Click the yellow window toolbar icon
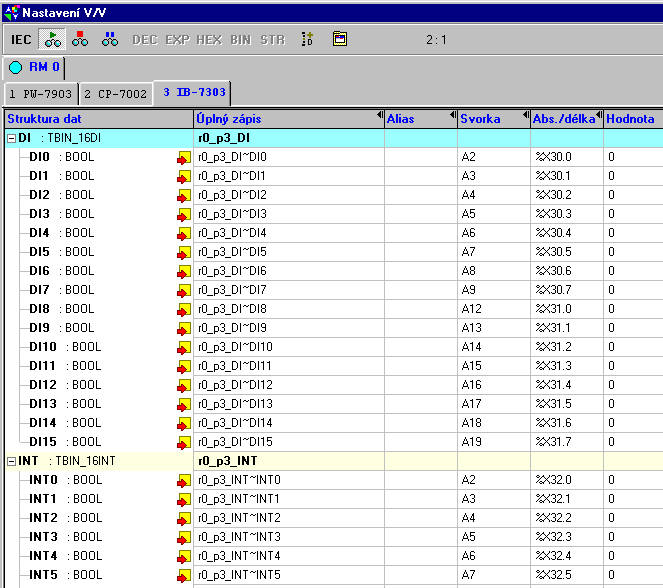 pos(340,39)
